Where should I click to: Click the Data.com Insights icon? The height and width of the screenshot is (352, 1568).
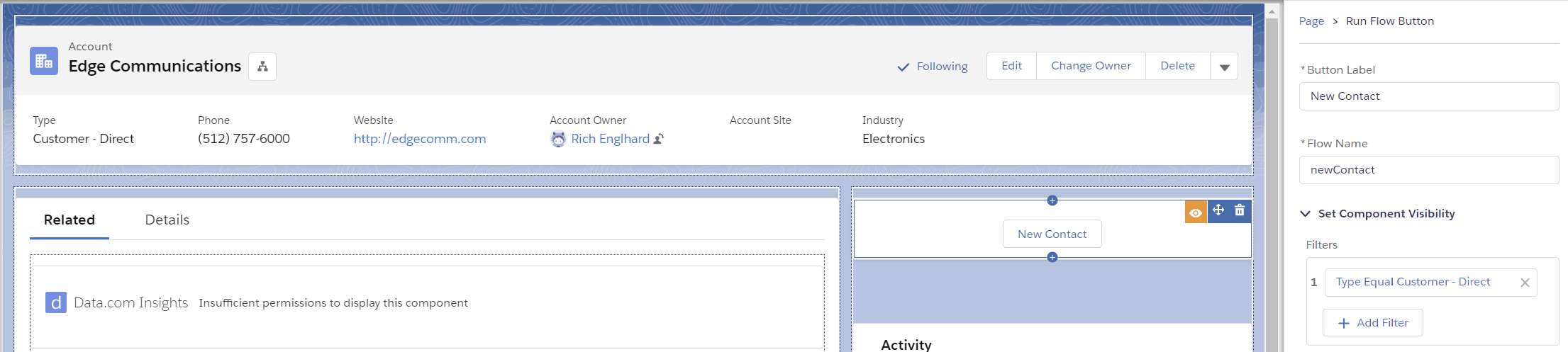(x=56, y=302)
